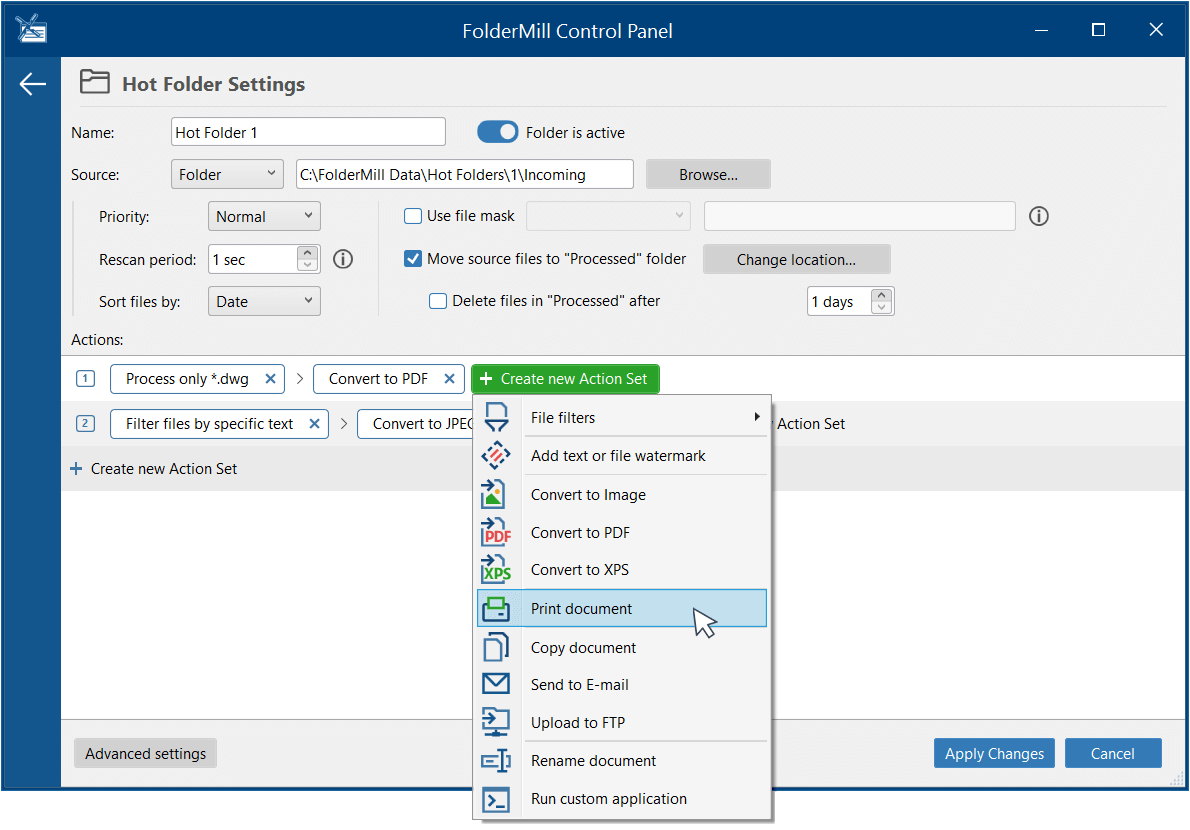Click the Rescan period '1 sec' field
The height and width of the screenshot is (830, 1190).
(x=253, y=259)
